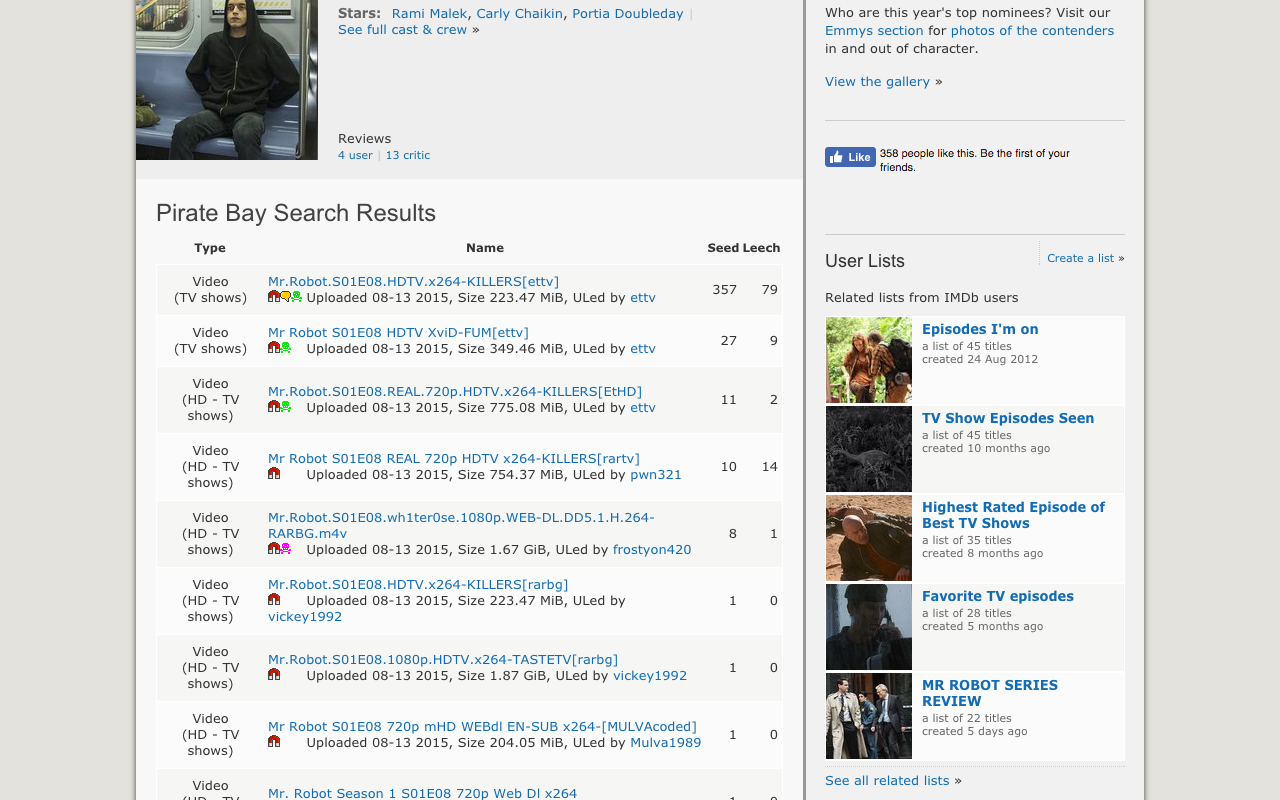Viewport: 1280px width, 800px height.
Task: Open Episodes I'm on list
Action: (980, 329)
